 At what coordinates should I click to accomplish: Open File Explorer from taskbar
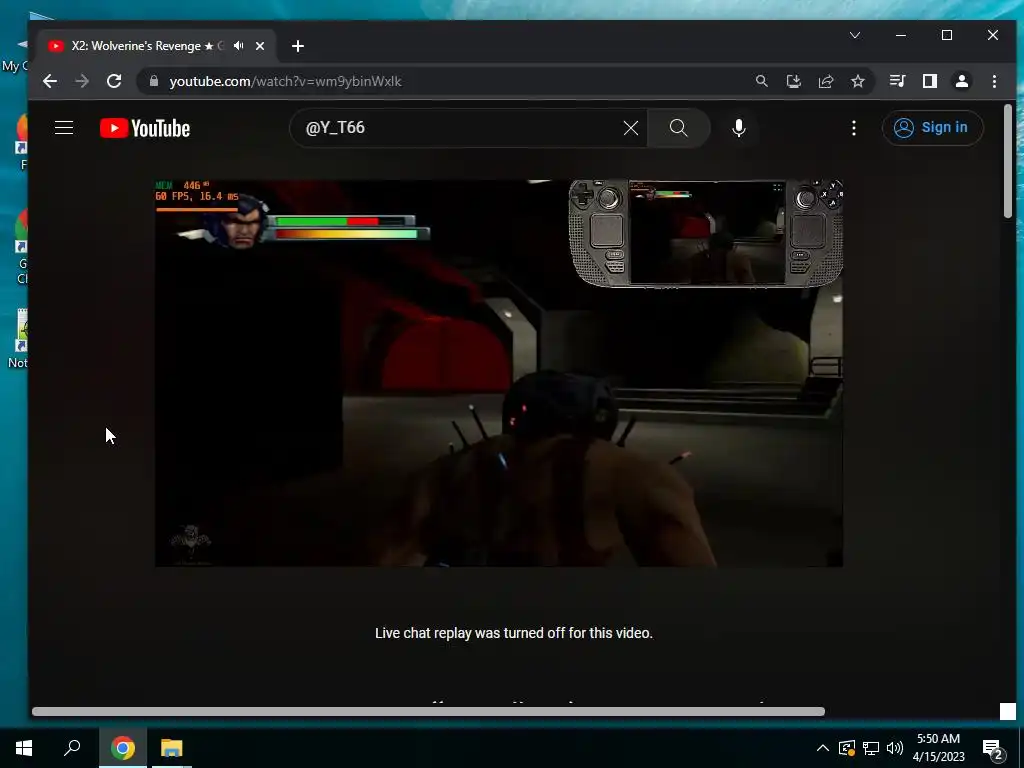(x=172, y=748)
